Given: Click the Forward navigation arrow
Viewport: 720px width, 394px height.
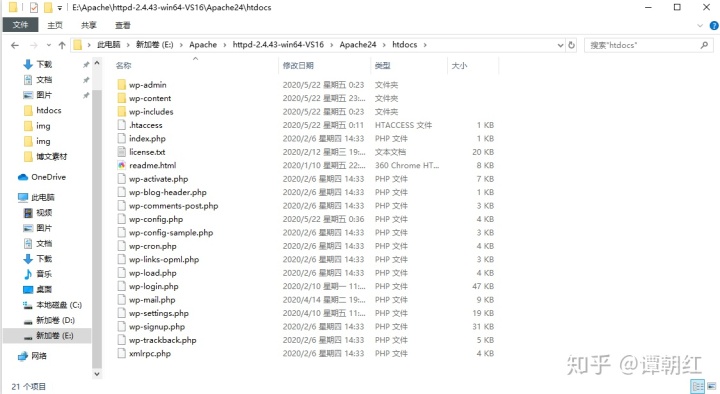Looking at the screenshot, I should click(34, 45).
